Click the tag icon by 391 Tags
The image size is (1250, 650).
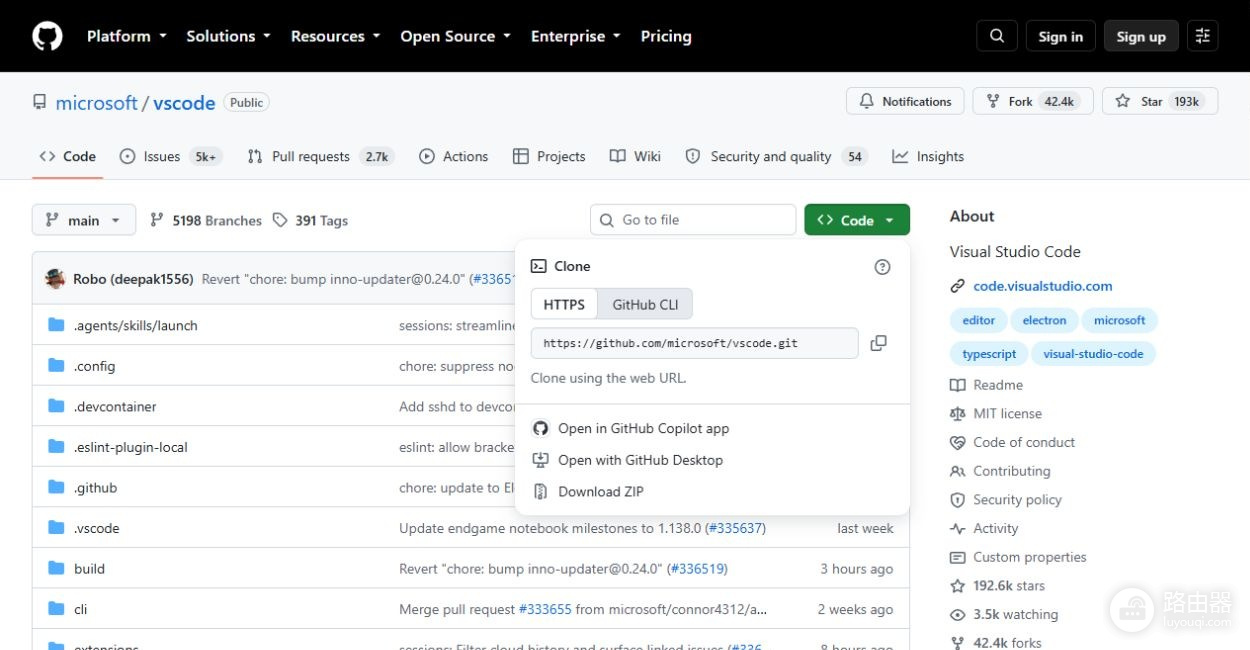coord(280,220)
